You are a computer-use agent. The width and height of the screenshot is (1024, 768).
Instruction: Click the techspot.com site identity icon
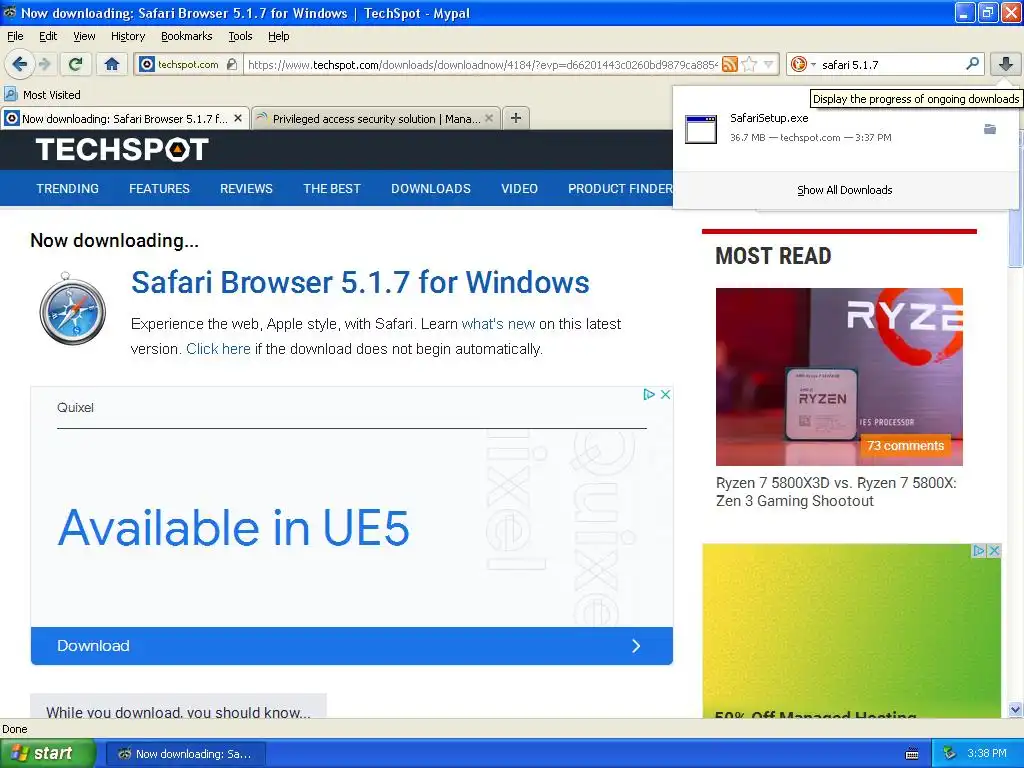coord(148,64)
